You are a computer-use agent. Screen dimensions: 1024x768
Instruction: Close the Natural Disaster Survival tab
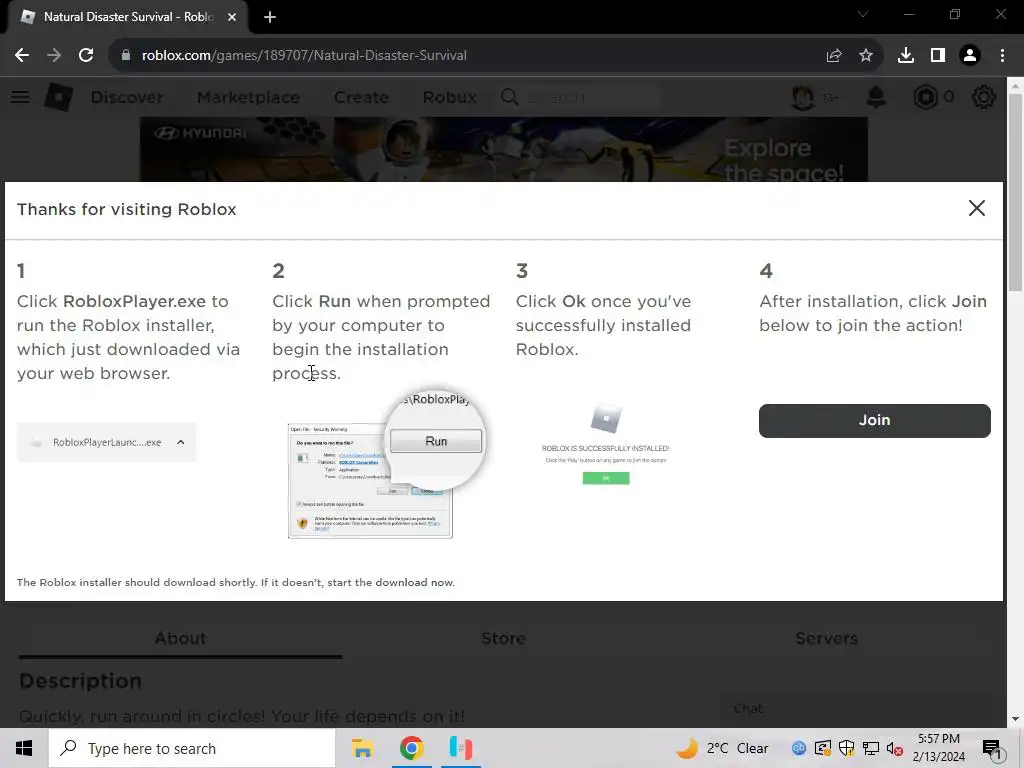[232, 17]
